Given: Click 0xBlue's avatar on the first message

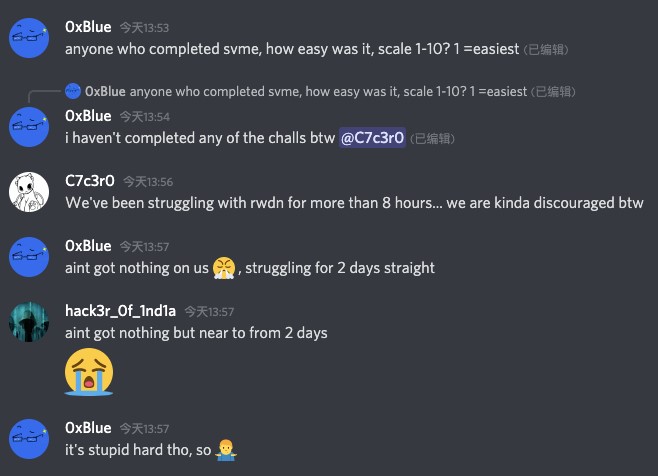Looking at the screenshot, I should click(29, 38).
